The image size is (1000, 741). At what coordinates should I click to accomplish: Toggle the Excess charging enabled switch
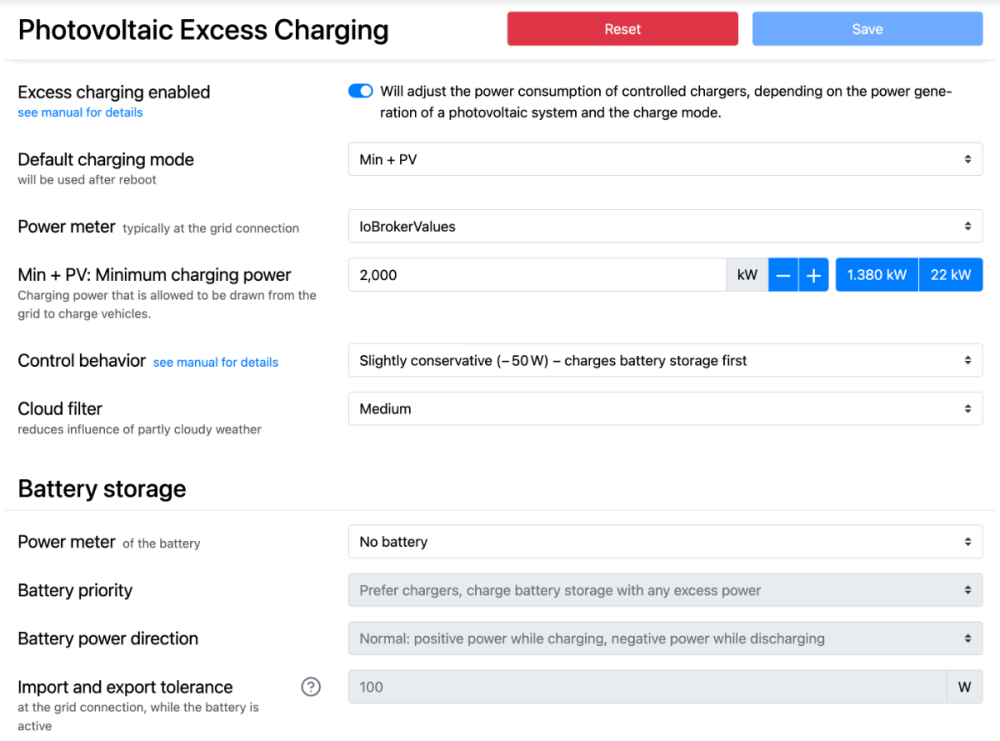click(x=360, y=92)
